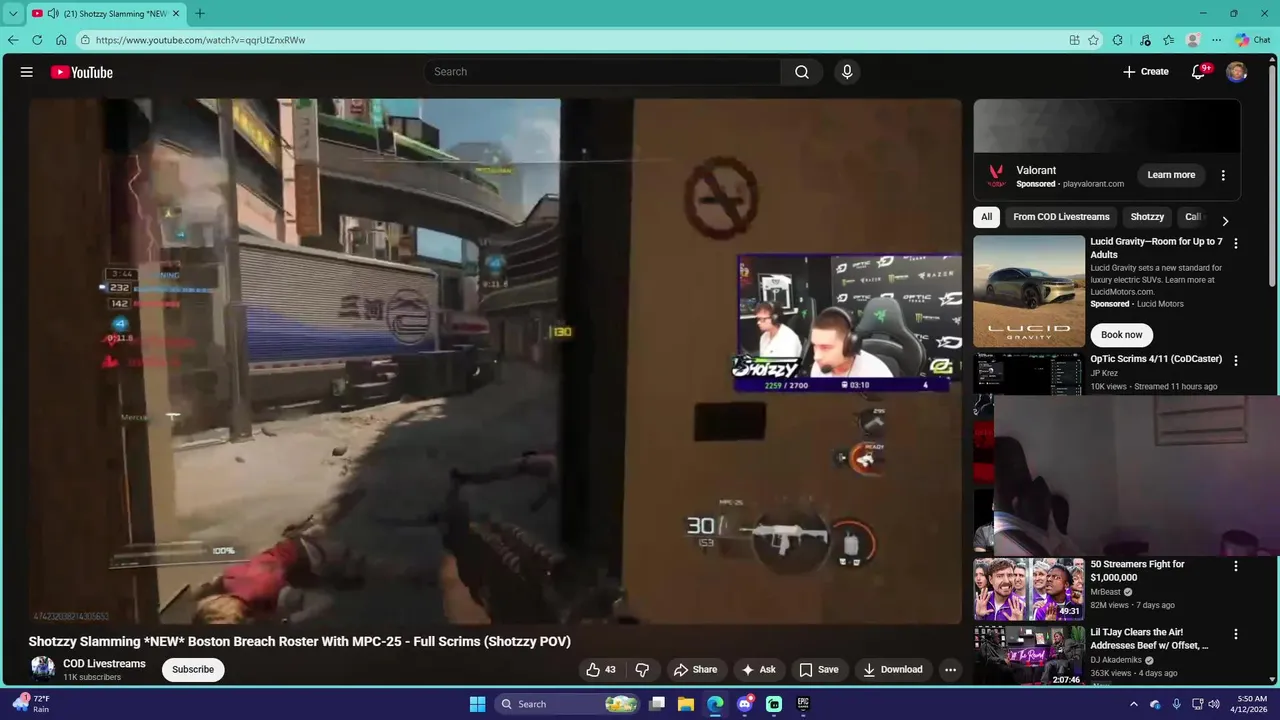This screenshot has height=720, width=1280.
Task: Open options for 50 Streamers video
Action: coord(1236,566)
